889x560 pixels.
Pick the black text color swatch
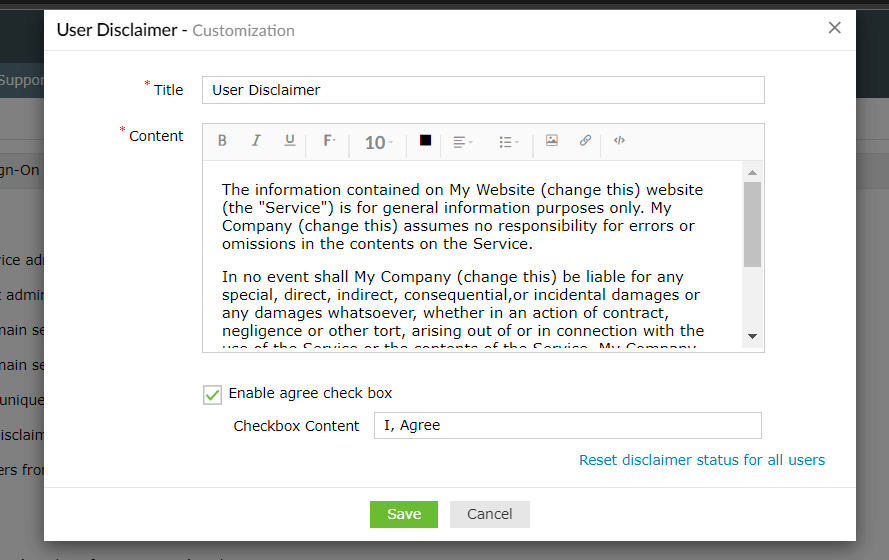click(x=425, y=141)
